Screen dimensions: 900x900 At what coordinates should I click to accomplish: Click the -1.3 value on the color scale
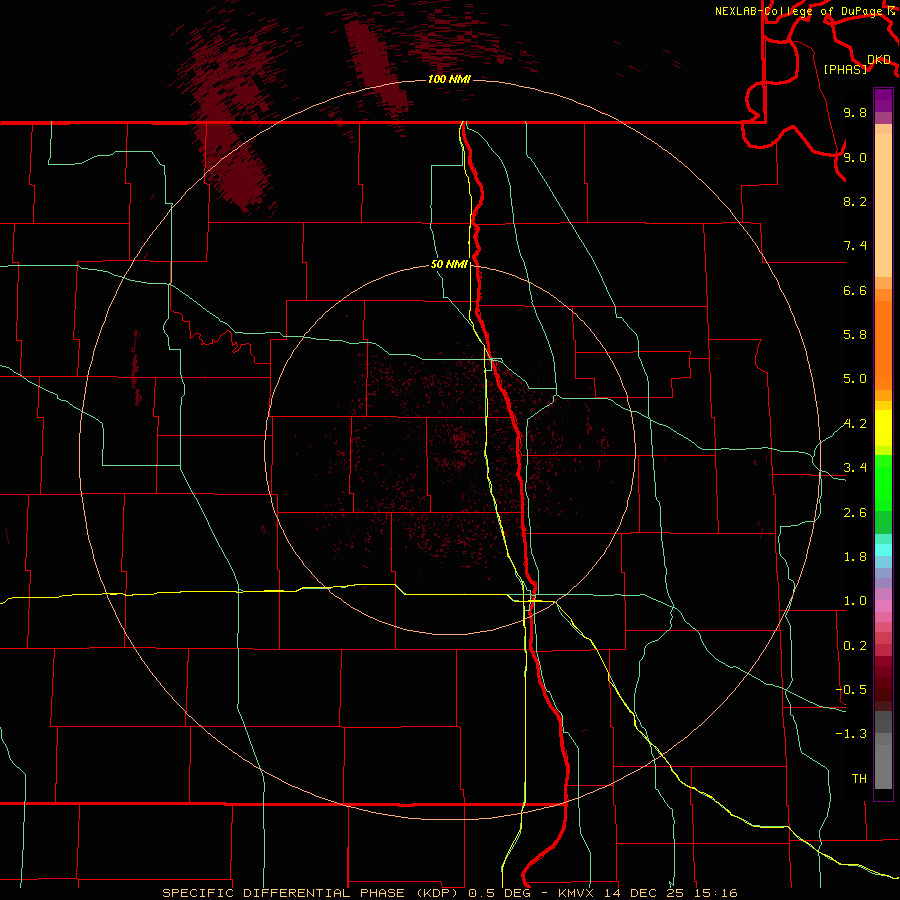tap(851, 734)
